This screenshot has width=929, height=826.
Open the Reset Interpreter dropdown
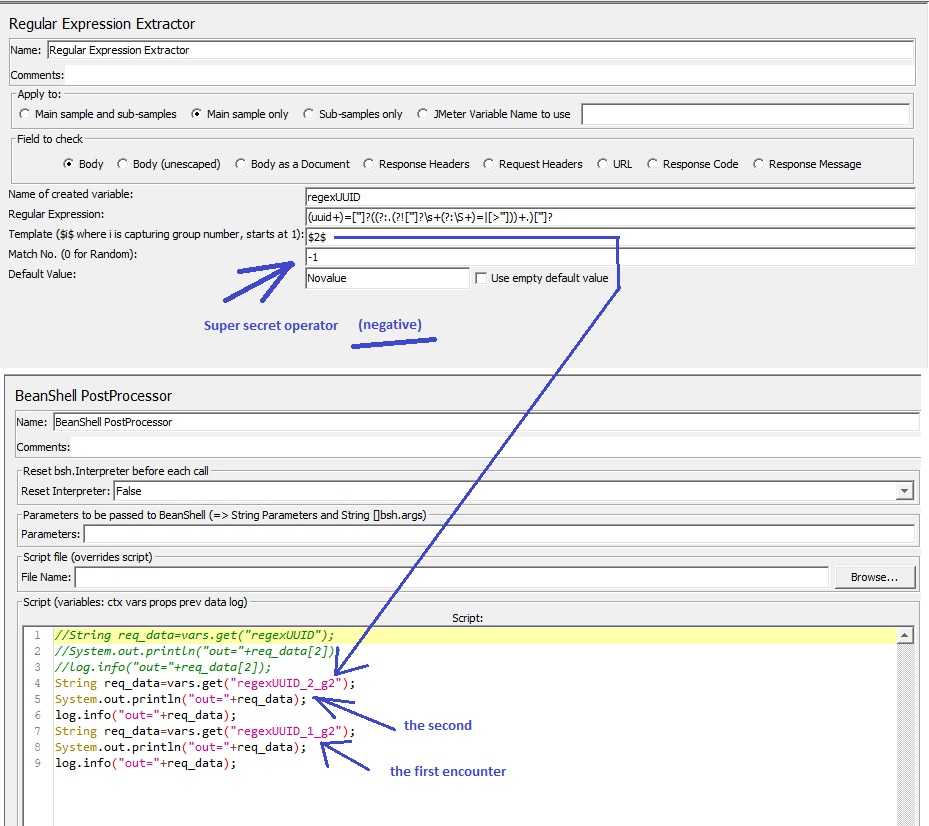click(x=904, y=491)
